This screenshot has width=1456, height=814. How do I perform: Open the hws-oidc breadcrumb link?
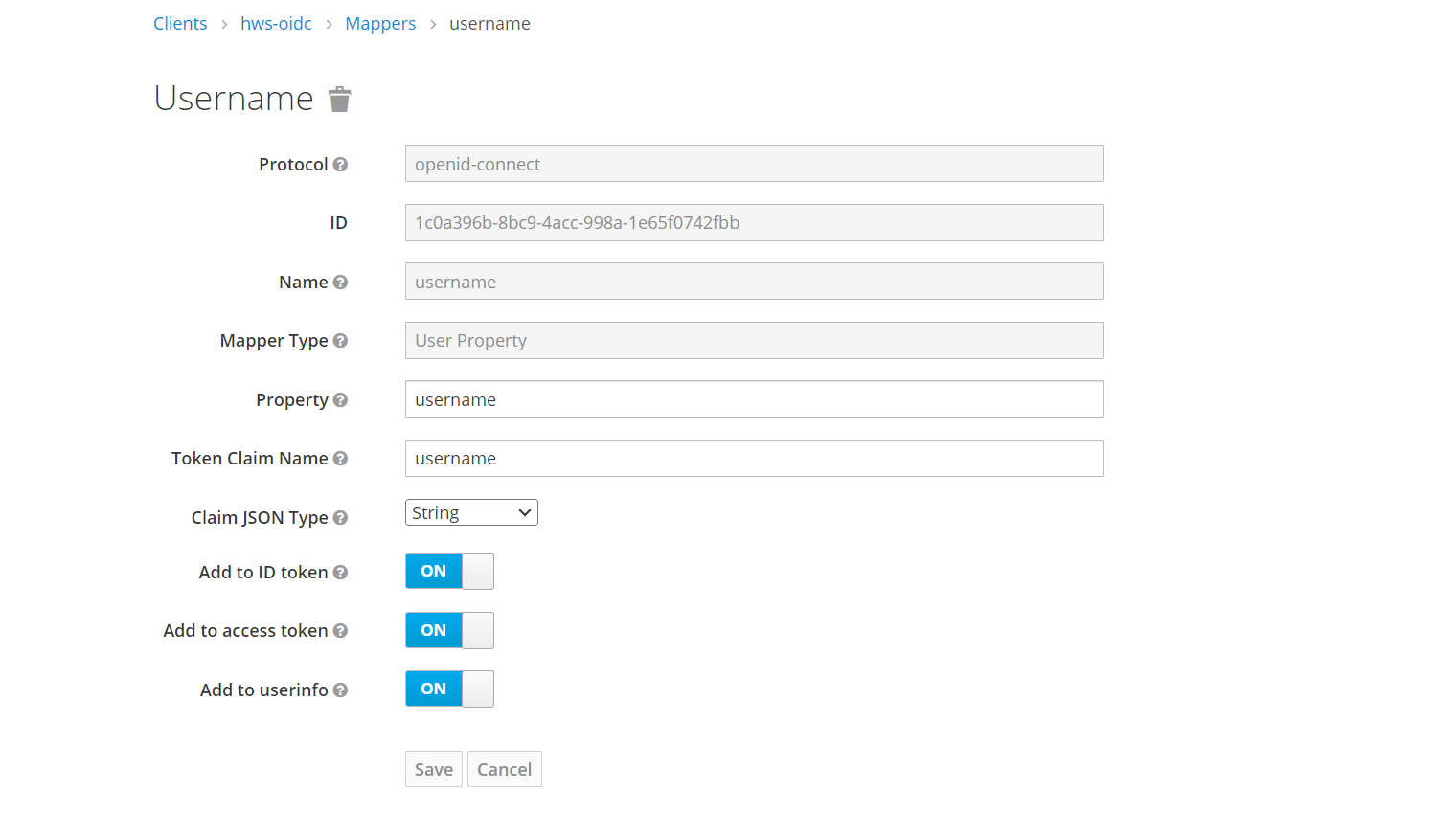point(276,24)
